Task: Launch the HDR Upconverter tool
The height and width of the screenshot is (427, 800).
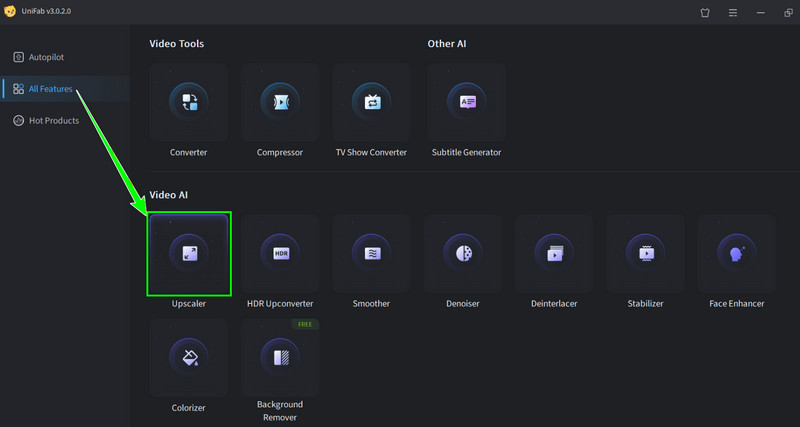Action: point(280,254)
